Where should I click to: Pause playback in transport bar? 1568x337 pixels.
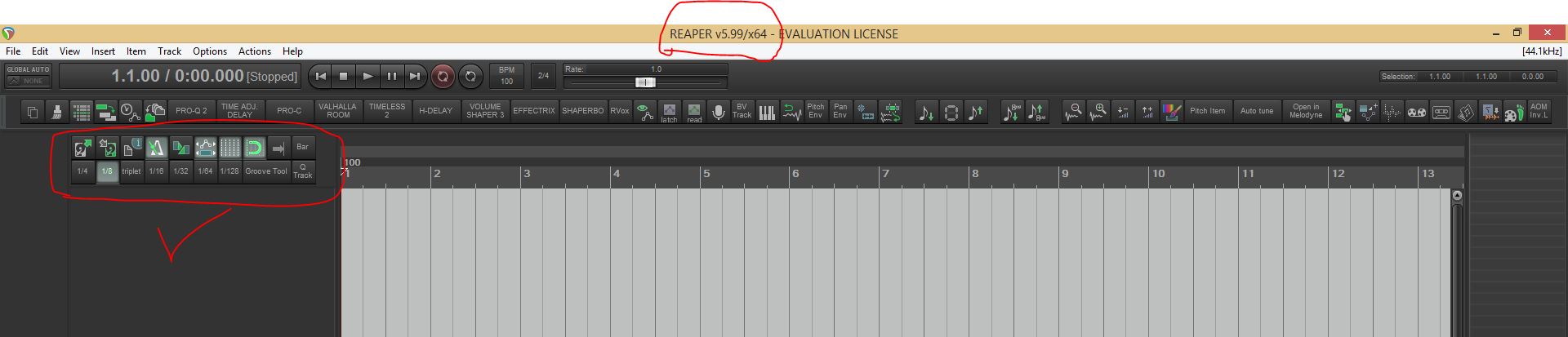392,77
